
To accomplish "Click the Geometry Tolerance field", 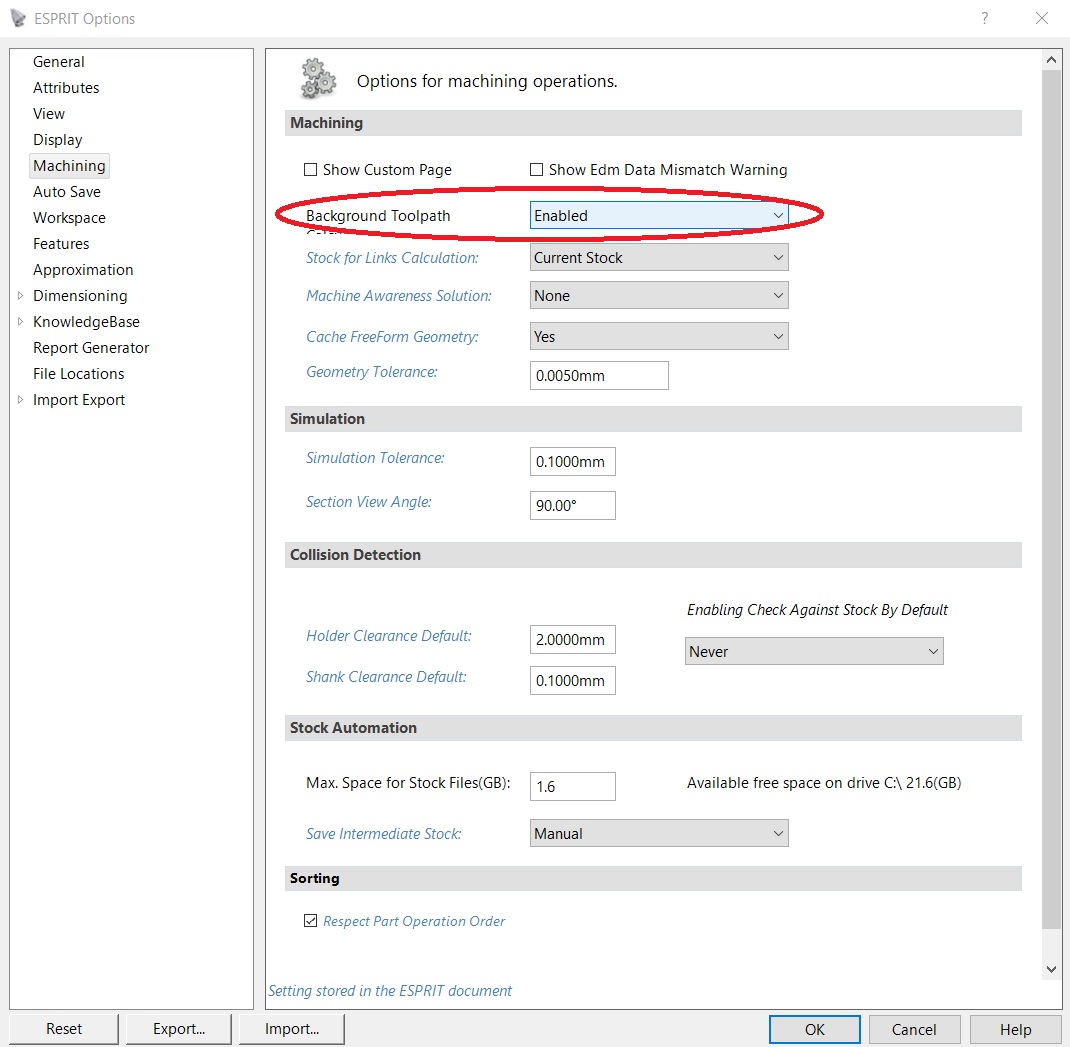I will (x=599, y=375).
